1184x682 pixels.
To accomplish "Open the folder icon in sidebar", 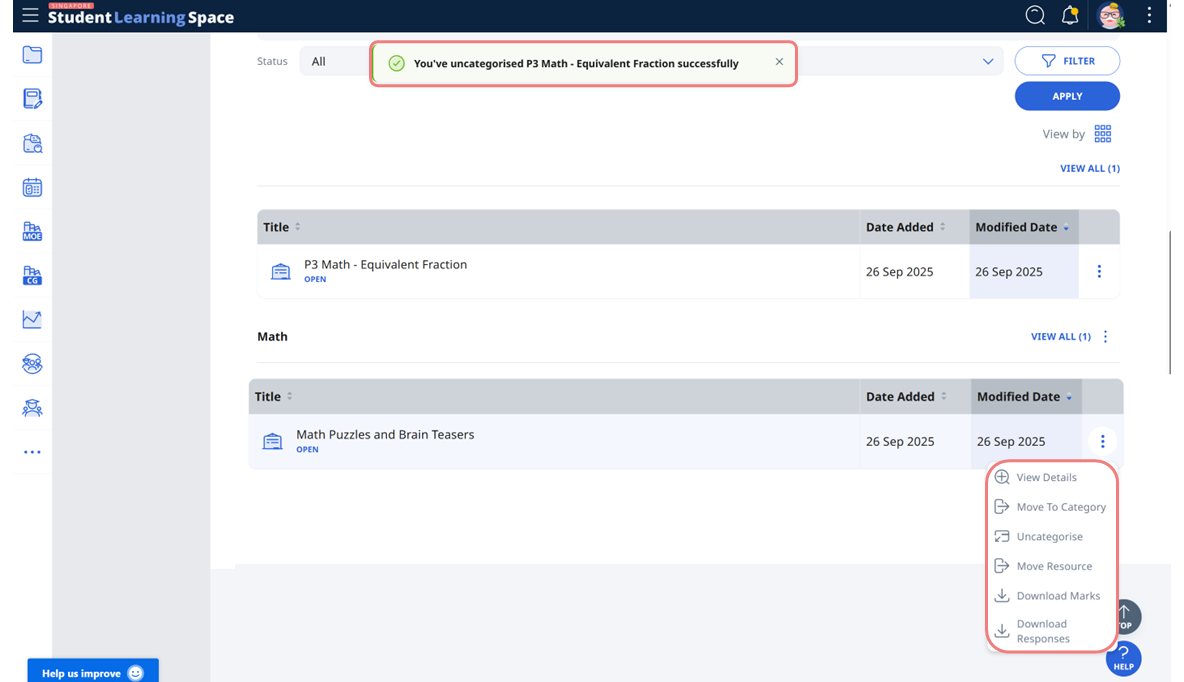I will coord(32,55).
